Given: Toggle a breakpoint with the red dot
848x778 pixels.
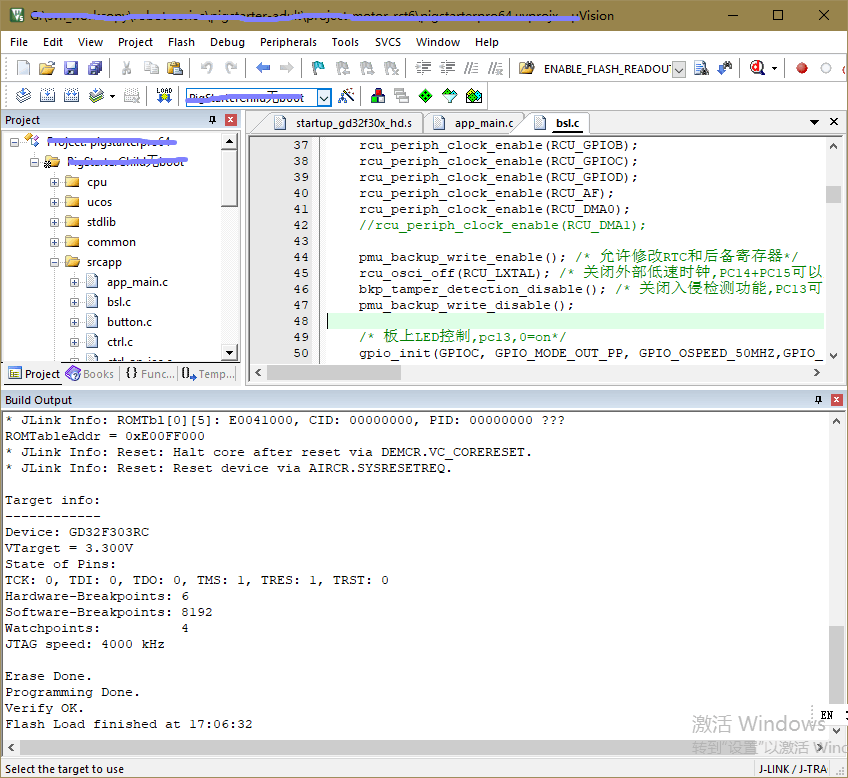Looking at the screenshot, I should (801, 68).
